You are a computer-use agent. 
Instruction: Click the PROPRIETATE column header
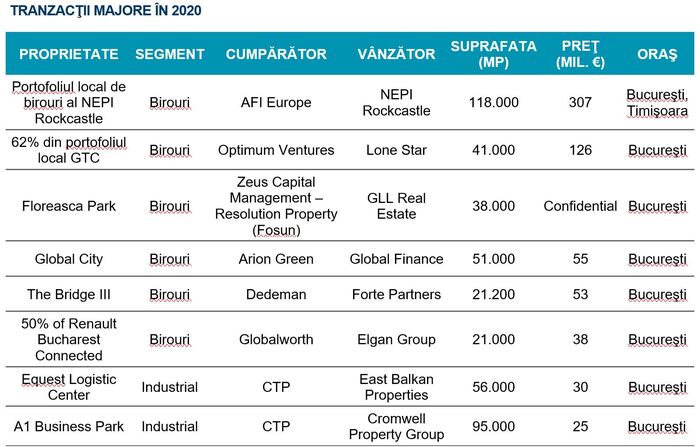click(69, 54)
